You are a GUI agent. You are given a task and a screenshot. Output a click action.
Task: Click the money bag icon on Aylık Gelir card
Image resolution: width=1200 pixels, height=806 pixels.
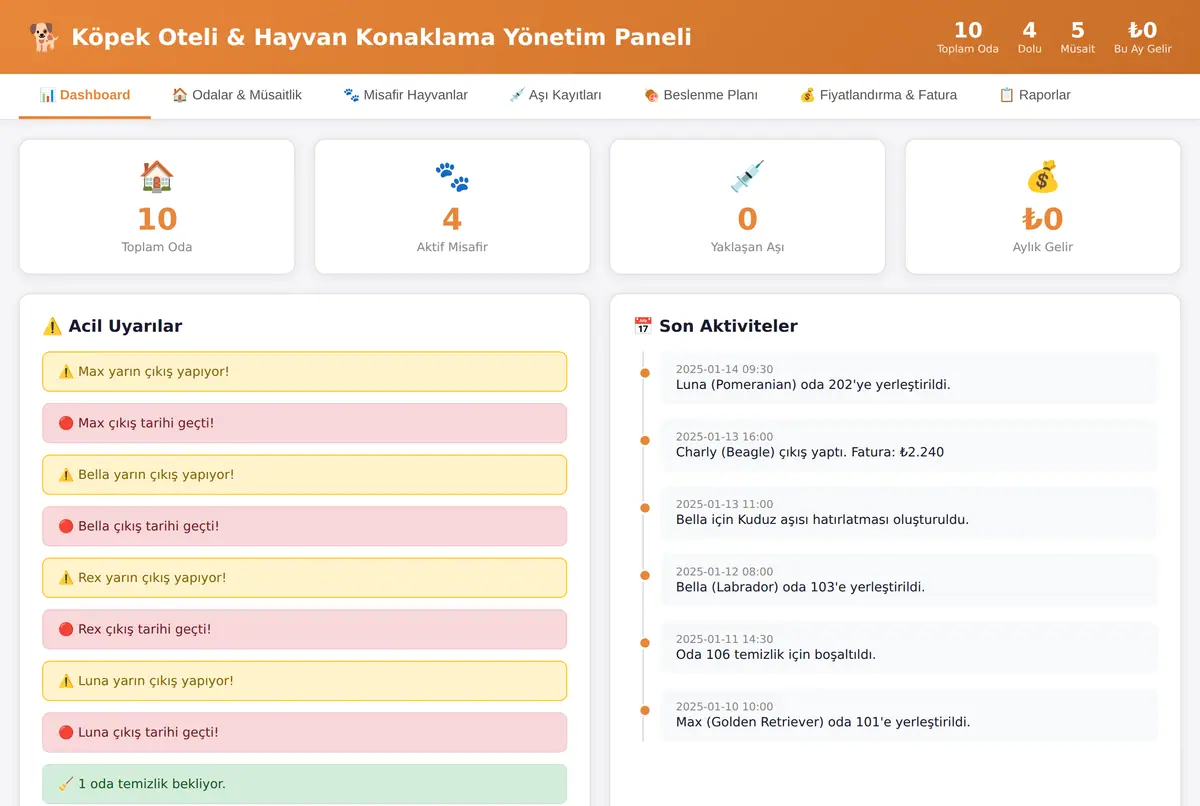(1043, 177)
